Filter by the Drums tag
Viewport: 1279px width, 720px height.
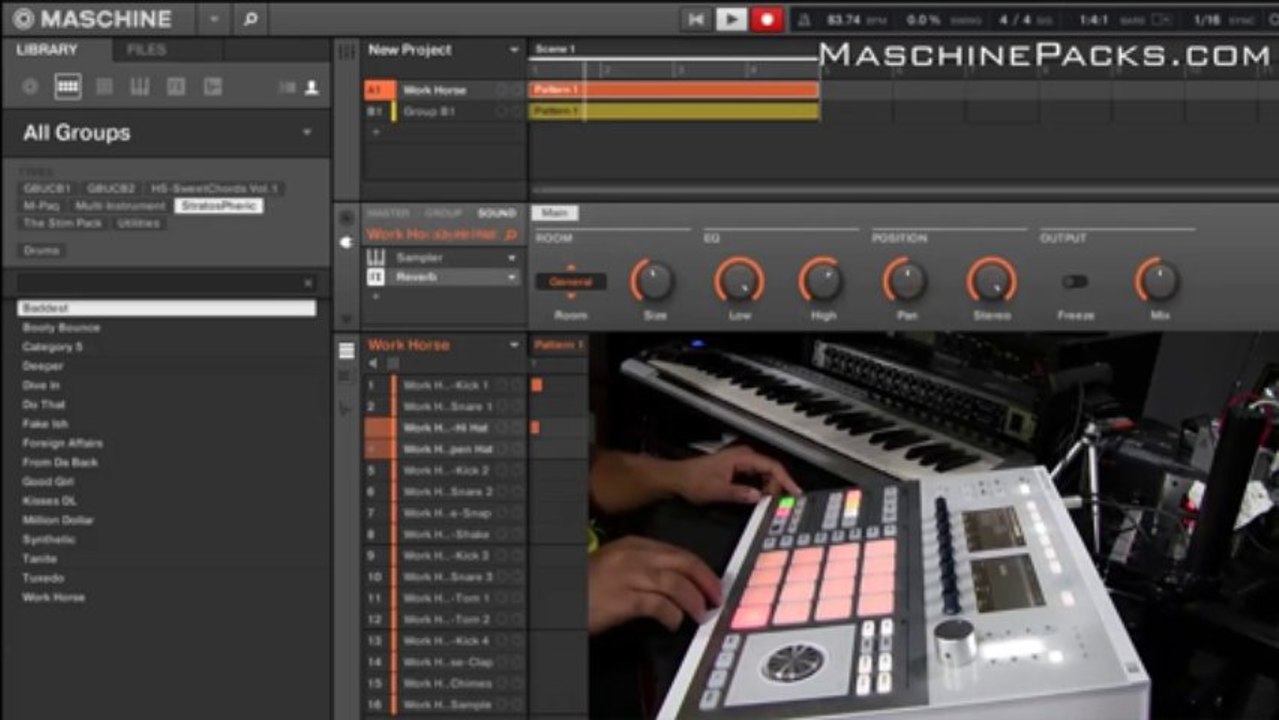(x=42, y=250)
